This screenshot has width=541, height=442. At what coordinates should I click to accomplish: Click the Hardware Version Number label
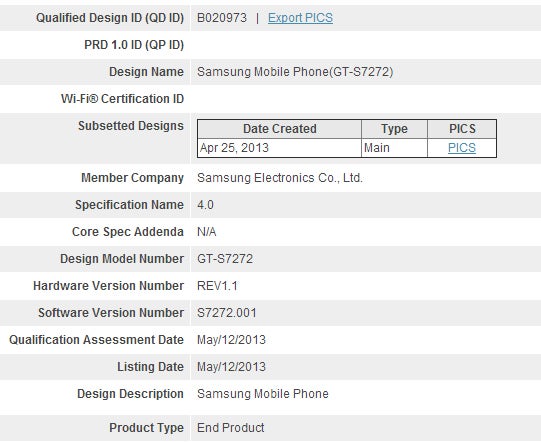tap(108, 286)
